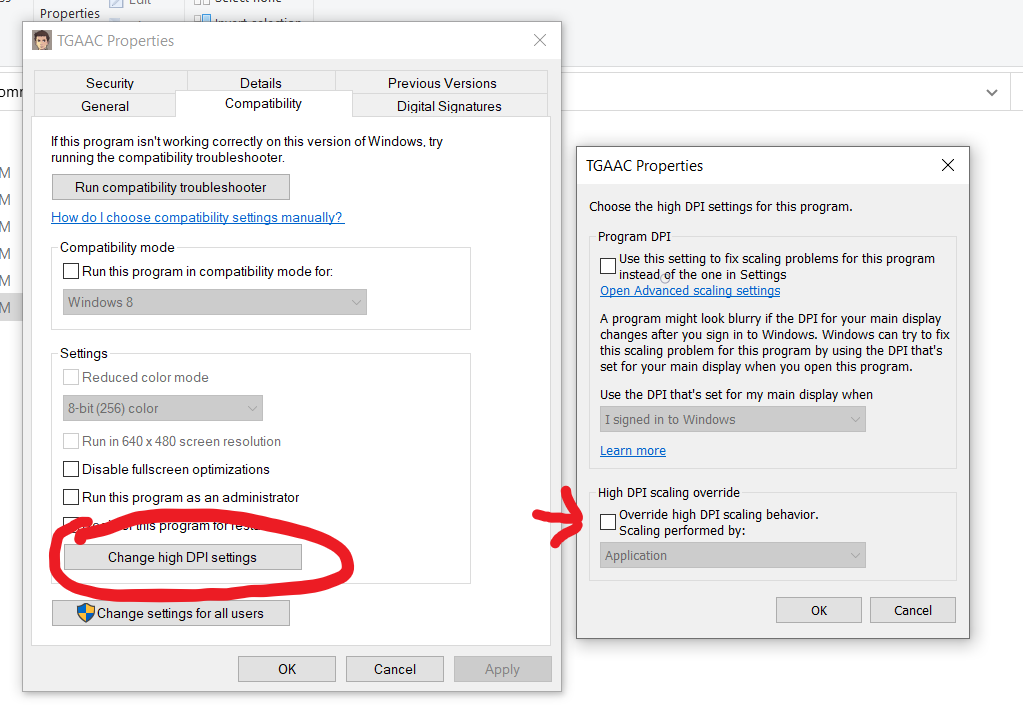Viewport: 1023px width, 714px height.
Task: Expand the chevron in the Explorer address bar
Action: point(992,93)
